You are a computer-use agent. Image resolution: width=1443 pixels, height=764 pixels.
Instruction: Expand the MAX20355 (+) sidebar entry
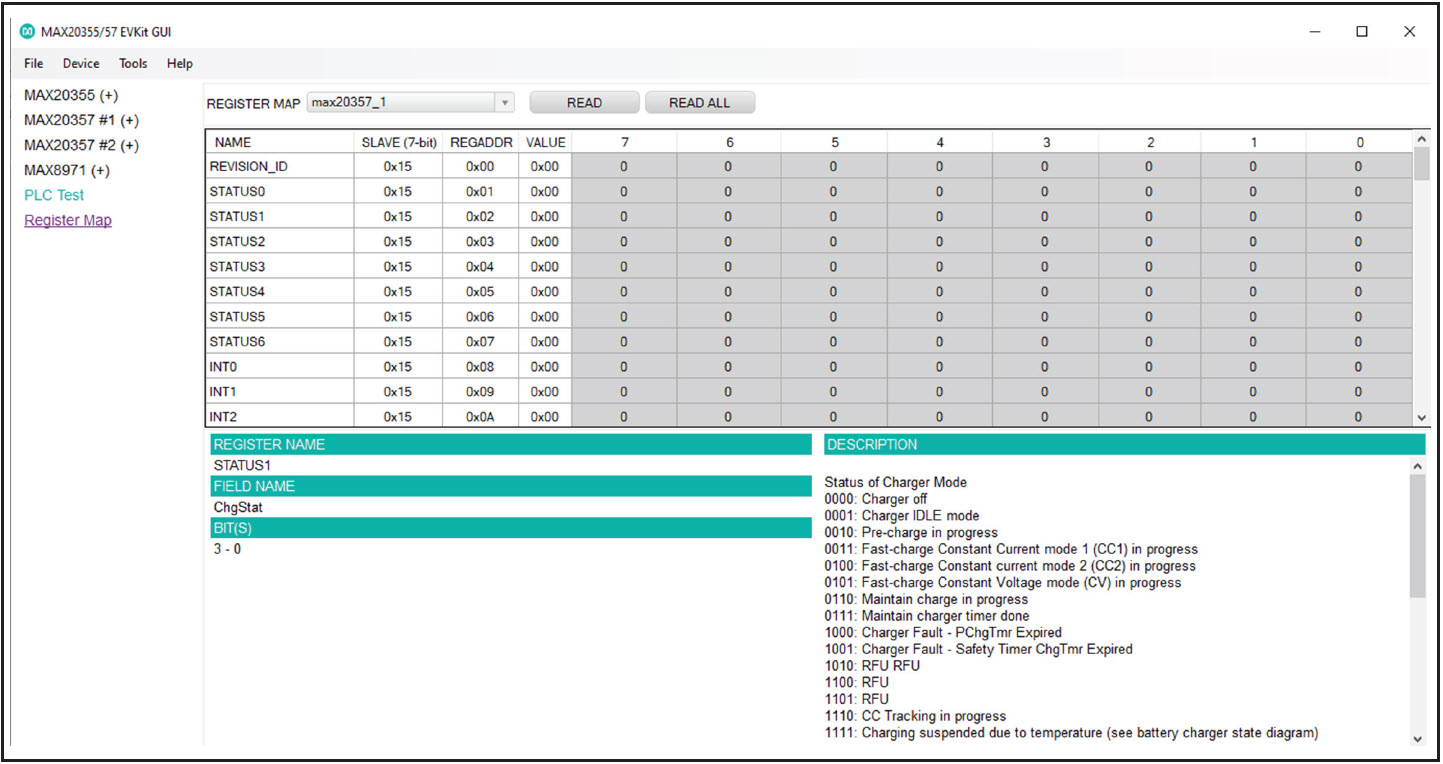click(71, 95)
